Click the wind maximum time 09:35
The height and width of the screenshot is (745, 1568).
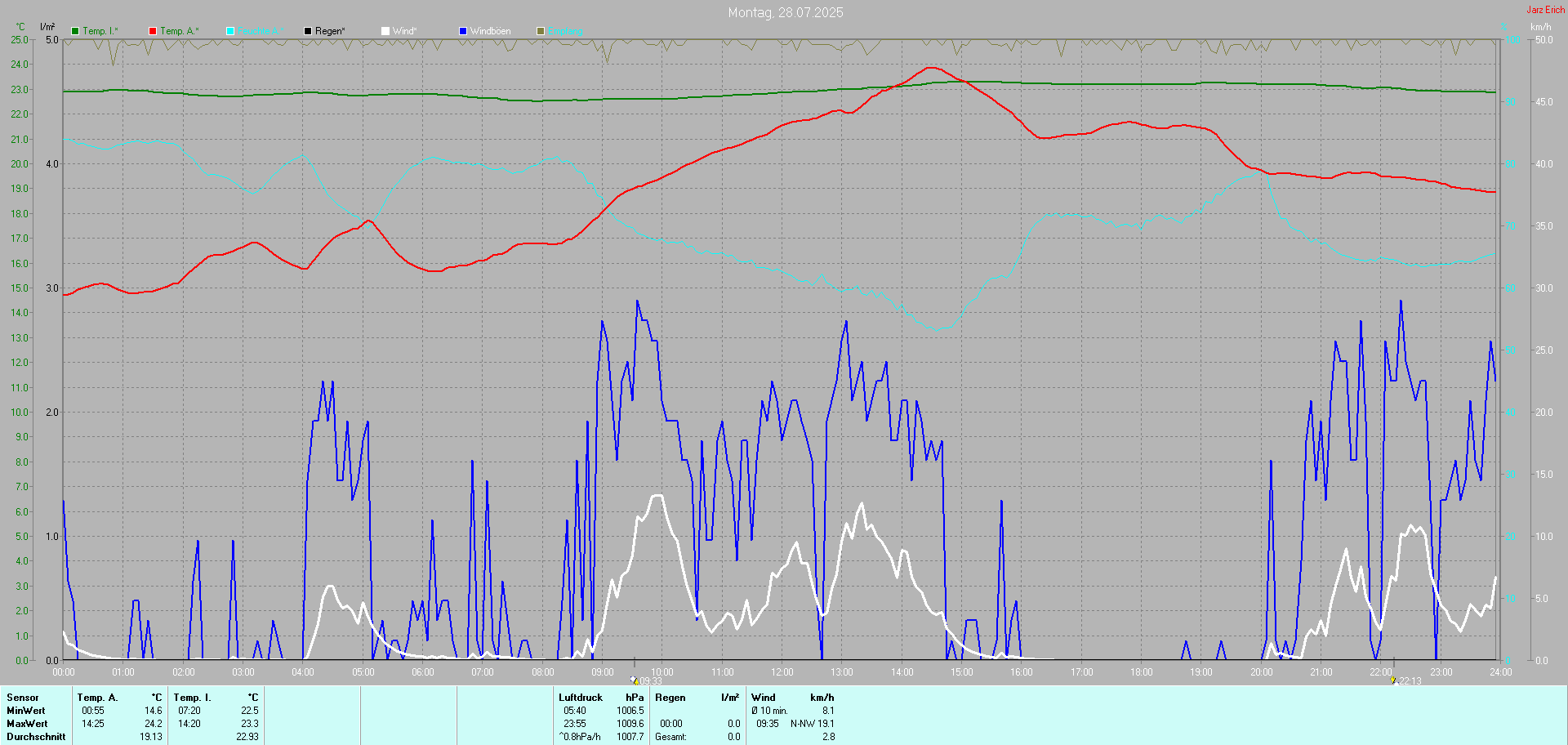[768, 724]
